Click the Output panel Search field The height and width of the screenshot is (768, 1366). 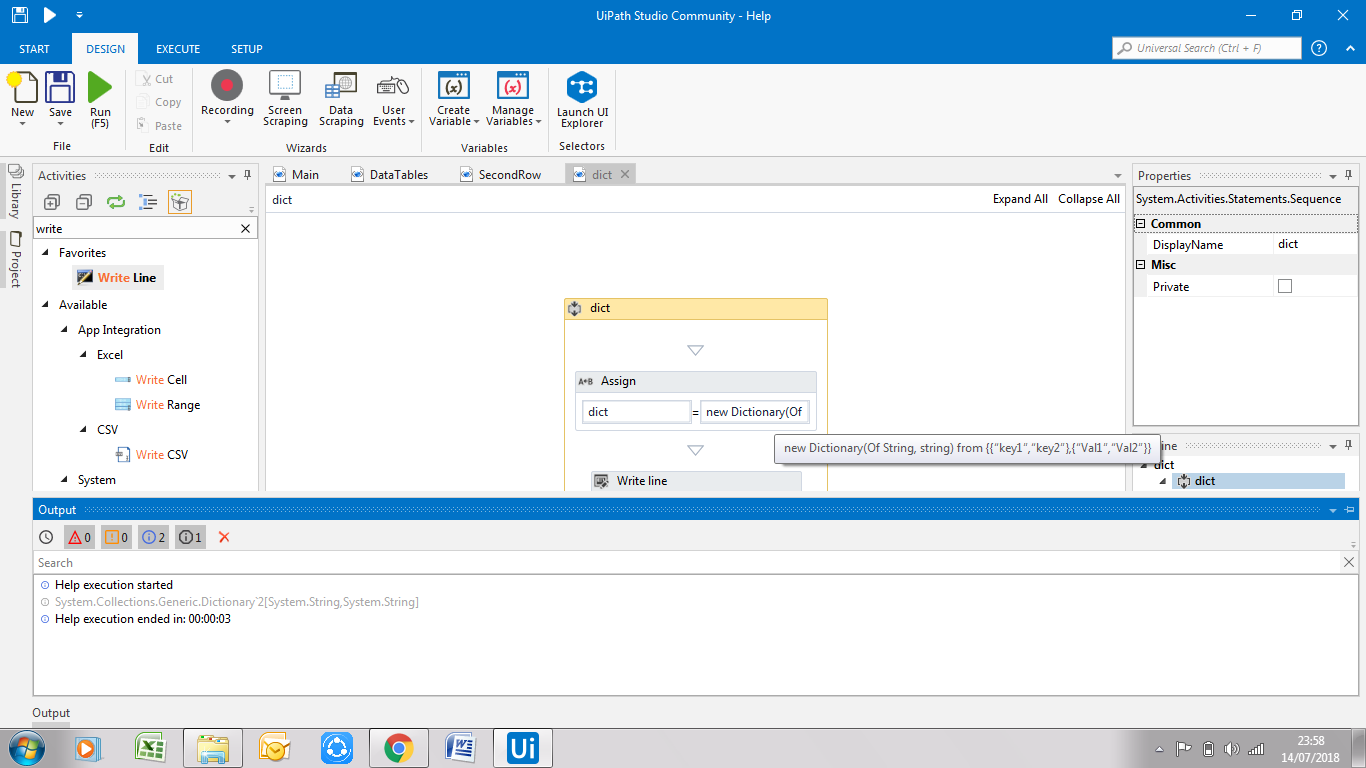pyautogui.click(x=687, y=563)
